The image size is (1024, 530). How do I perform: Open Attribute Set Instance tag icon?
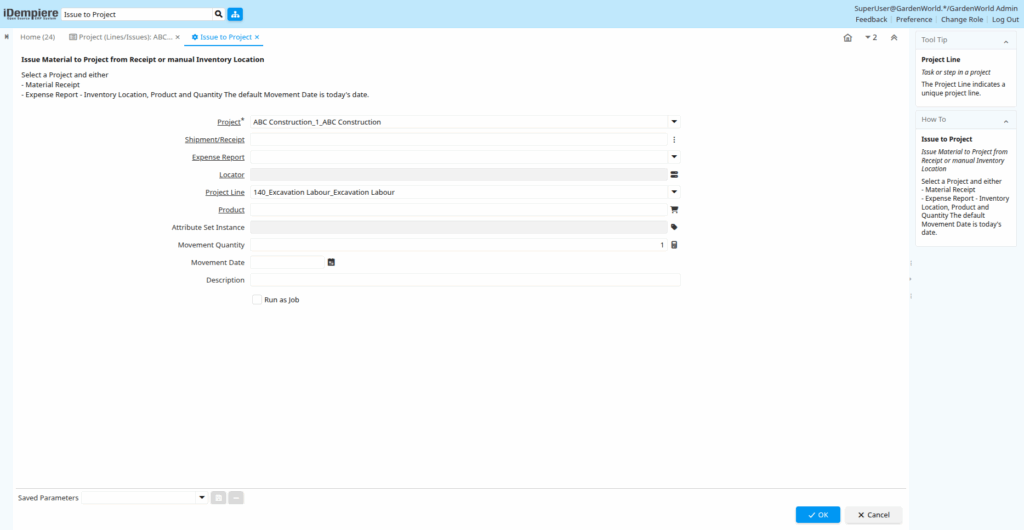point(675,228)
